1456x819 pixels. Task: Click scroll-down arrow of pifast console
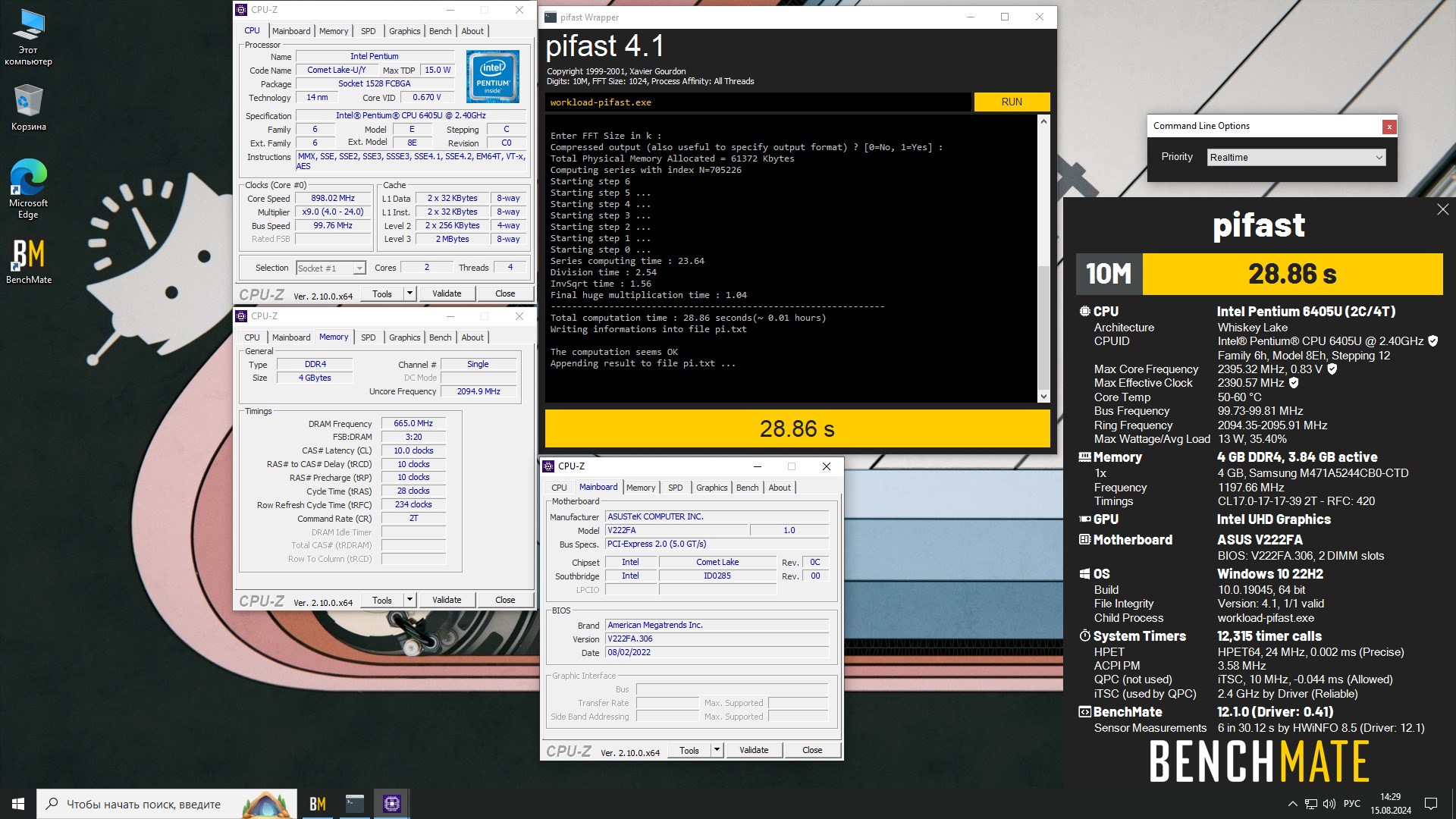click(x=1043, y=396)
